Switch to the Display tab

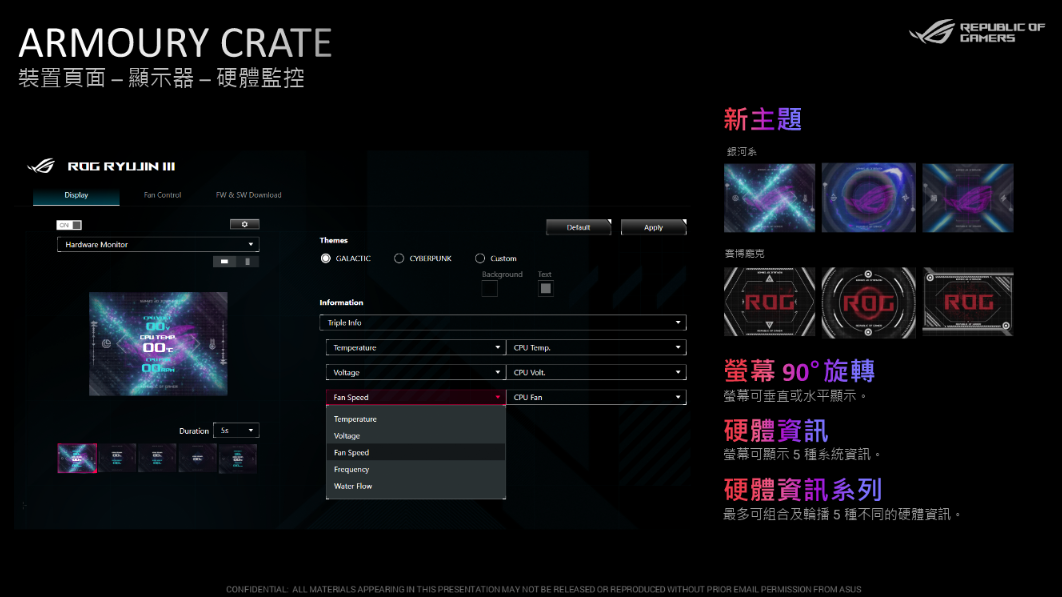(x=76, y=195)
